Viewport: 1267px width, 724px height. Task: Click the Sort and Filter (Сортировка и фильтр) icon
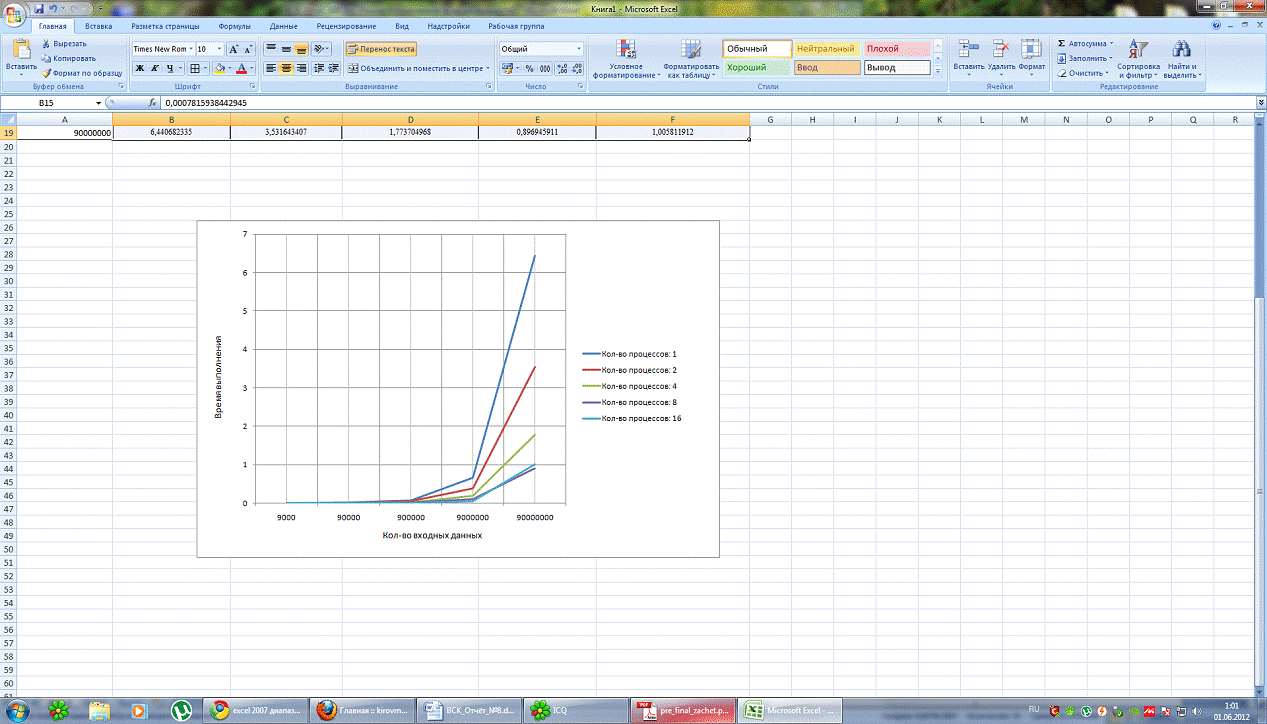click(1138, 50)
